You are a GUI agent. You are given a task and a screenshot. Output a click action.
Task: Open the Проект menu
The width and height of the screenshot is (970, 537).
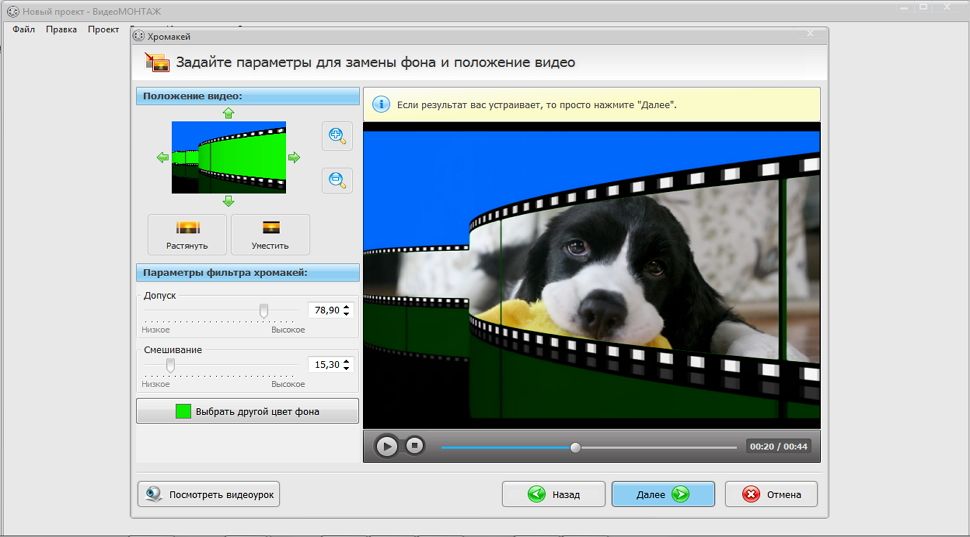coord(103,29)
